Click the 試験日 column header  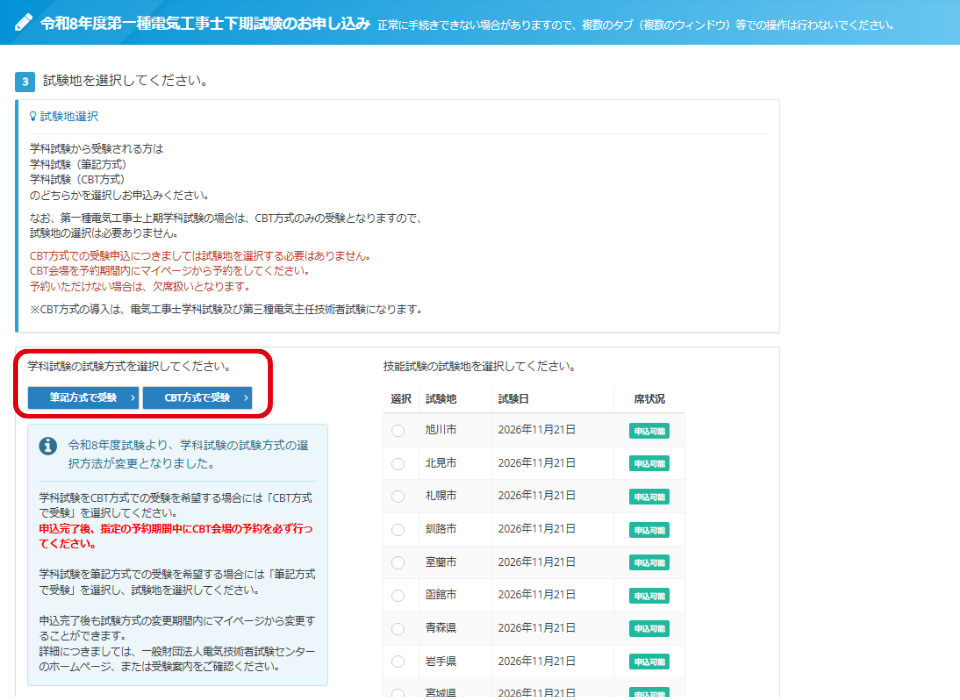pyautogui.click(x=513, y=399)
